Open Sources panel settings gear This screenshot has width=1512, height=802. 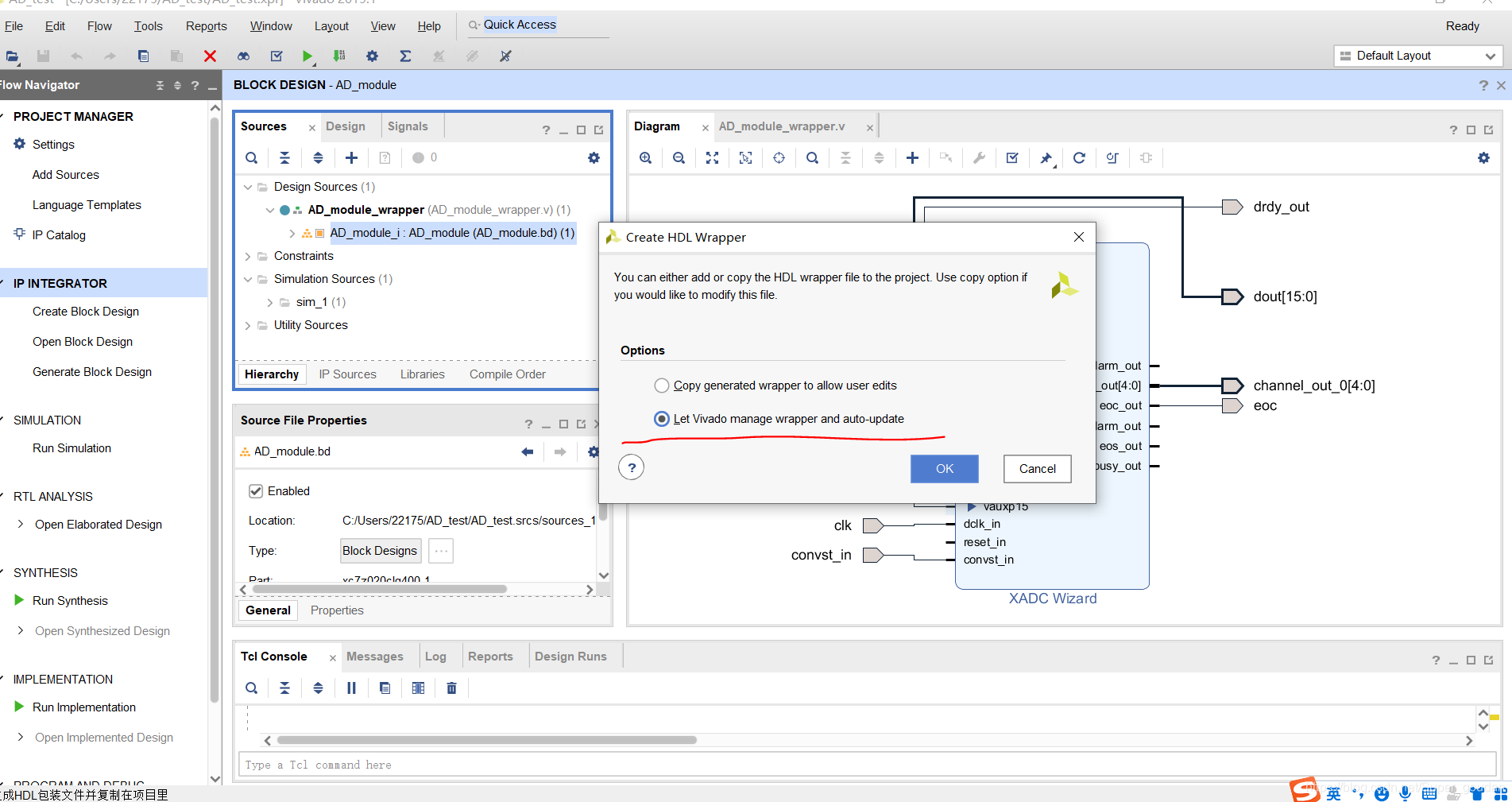point(594,157)
